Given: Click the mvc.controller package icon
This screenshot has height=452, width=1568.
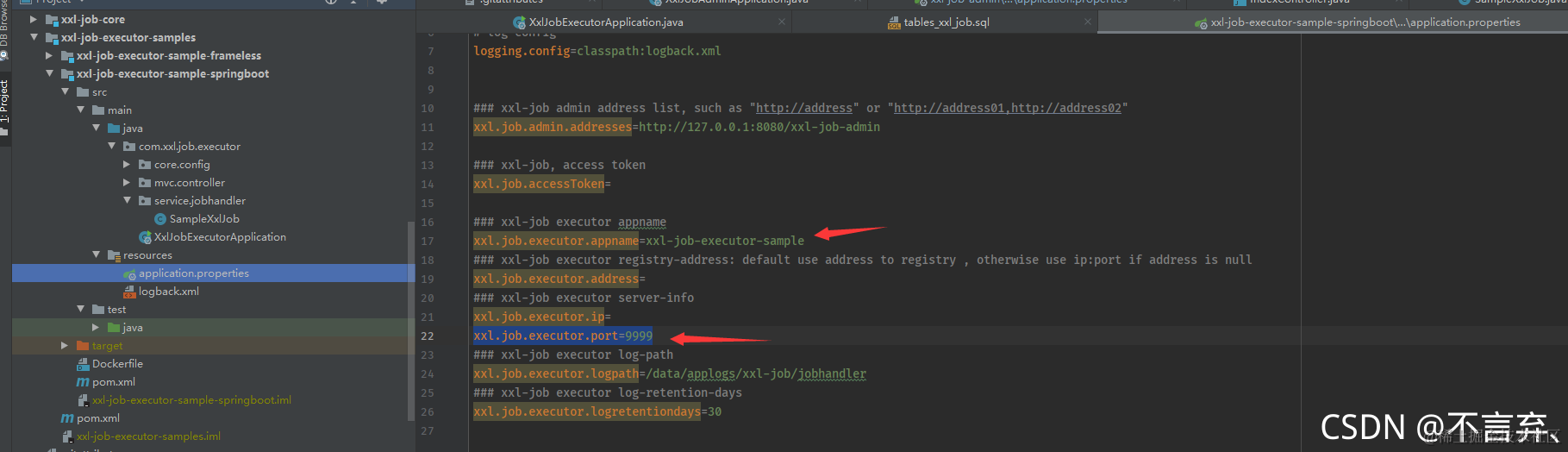Looking at the screenshot, I should click(145, 183).
